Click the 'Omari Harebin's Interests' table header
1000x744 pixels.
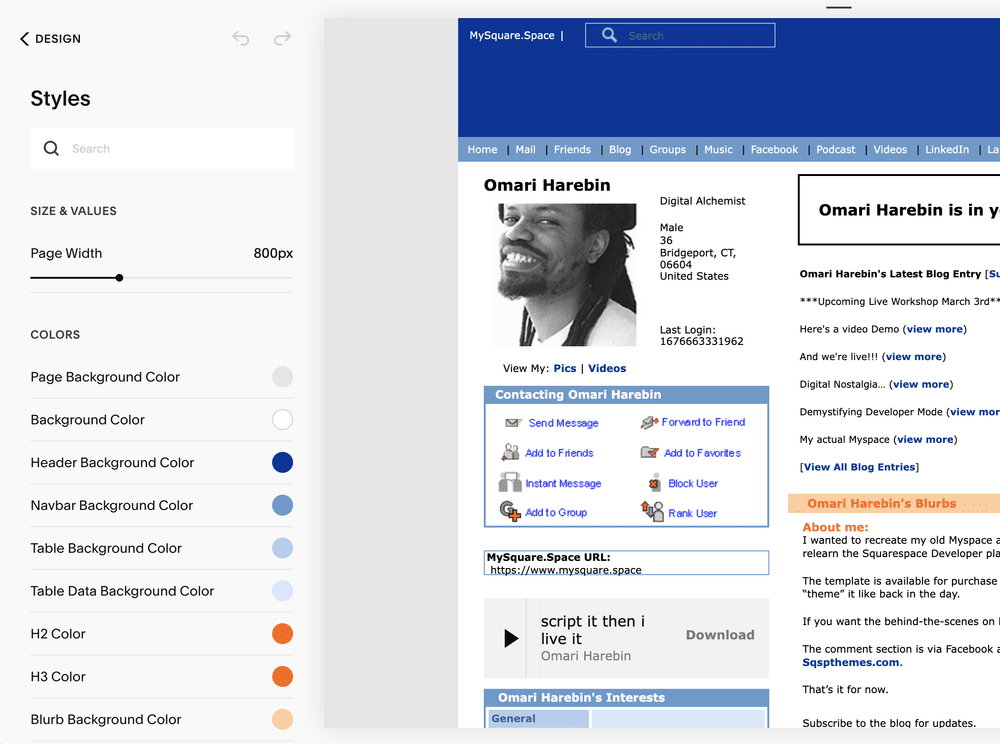626,697
